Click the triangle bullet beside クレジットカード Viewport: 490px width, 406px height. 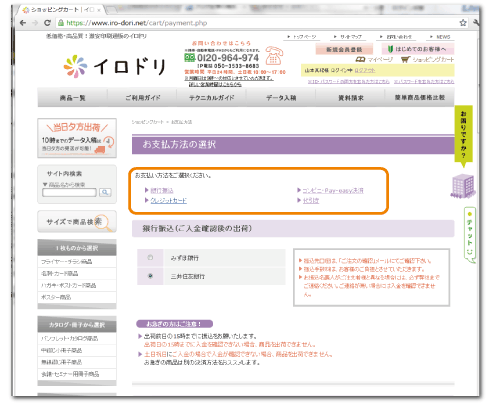(147, 200)
